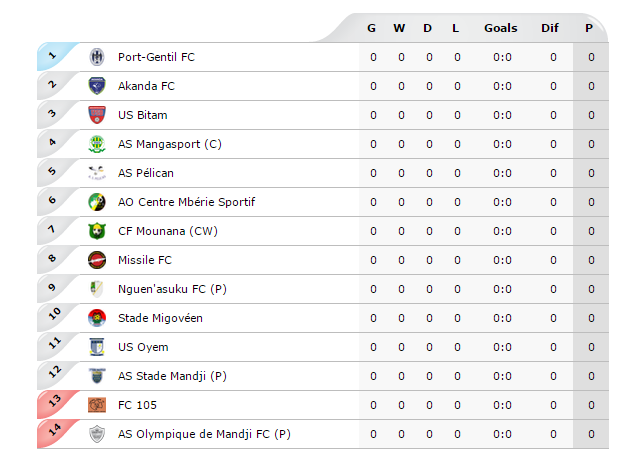Screen dimensions: 632x470
Task: Click the P points column header
Action: coord(589,28)
